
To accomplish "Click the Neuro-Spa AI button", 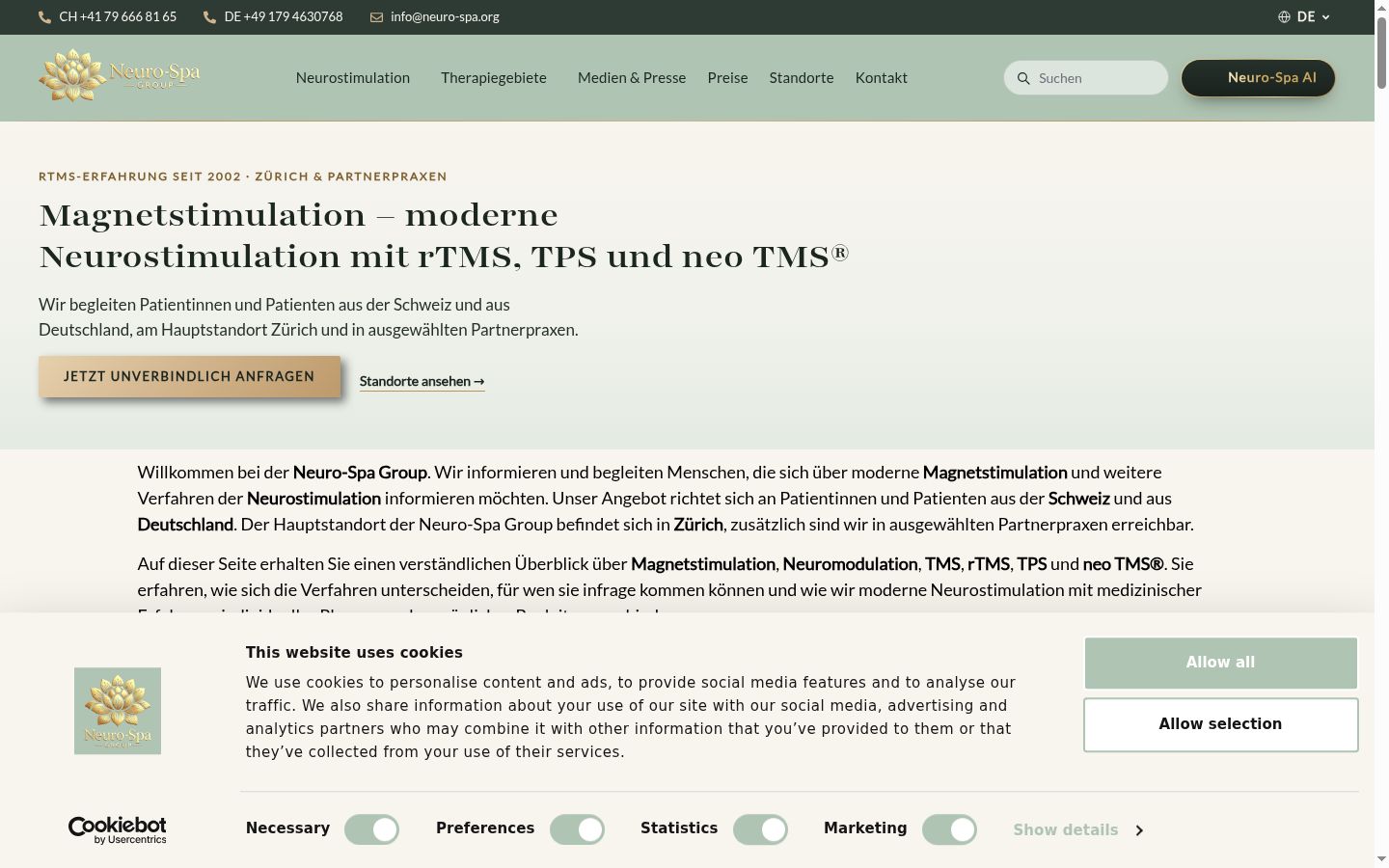I will (x=1259, y=78).
